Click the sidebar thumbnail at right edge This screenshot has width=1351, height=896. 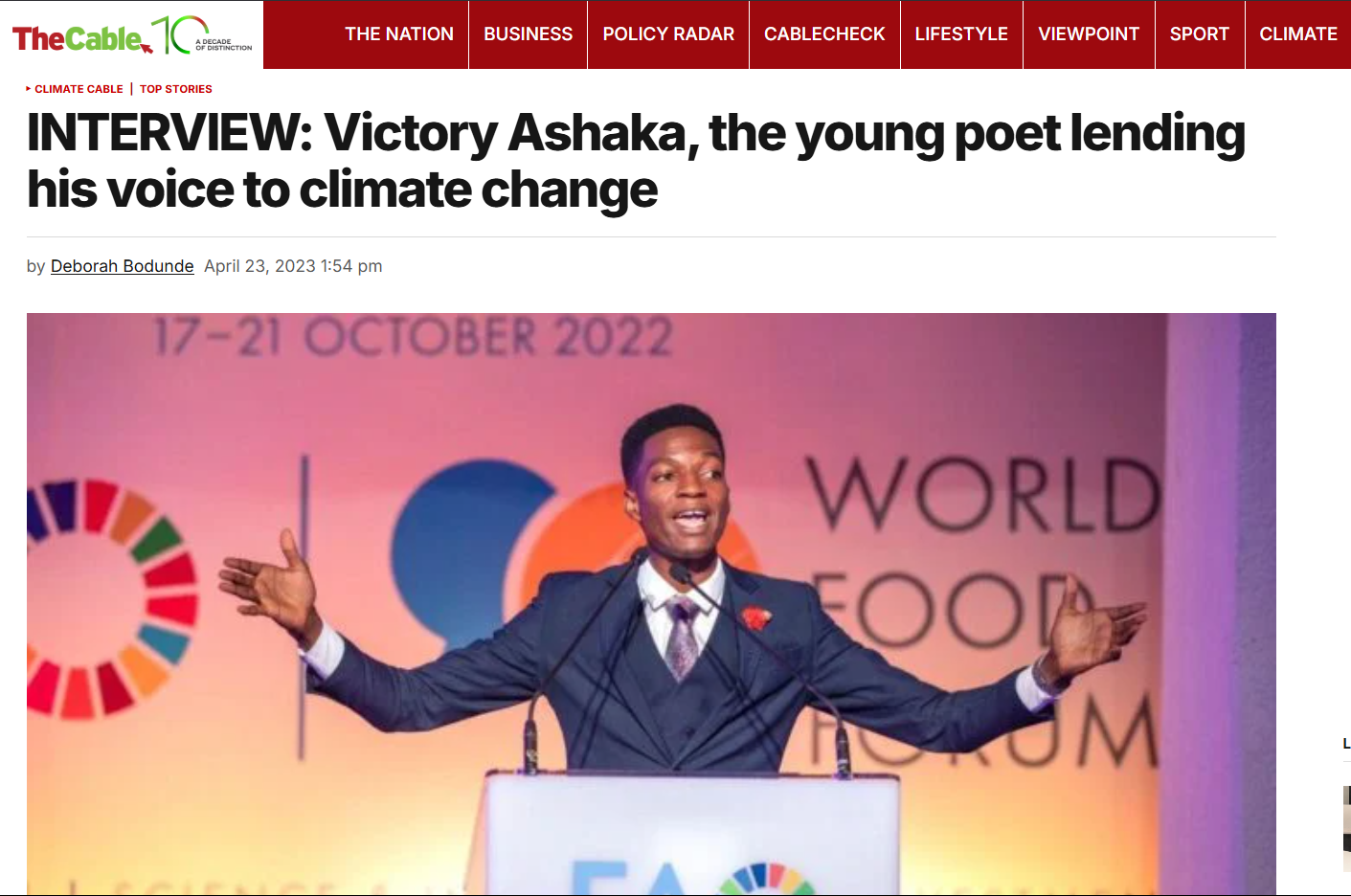click(x=1346, y=829)
